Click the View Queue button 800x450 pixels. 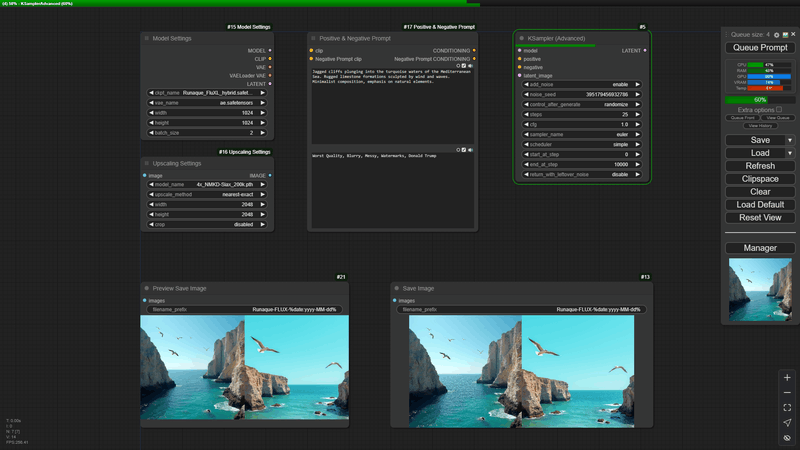[x=778, y=118]
